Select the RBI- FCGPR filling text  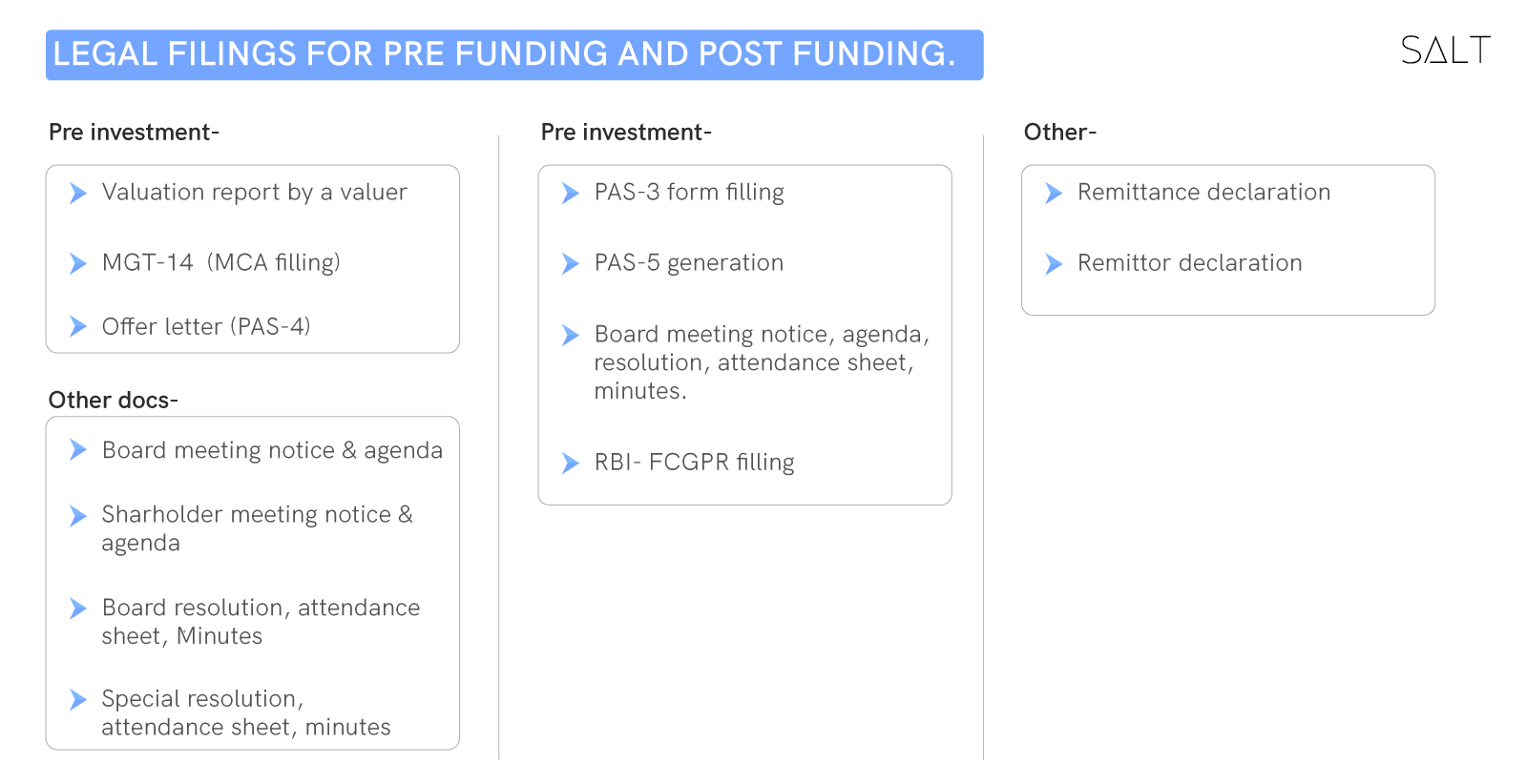694,463
